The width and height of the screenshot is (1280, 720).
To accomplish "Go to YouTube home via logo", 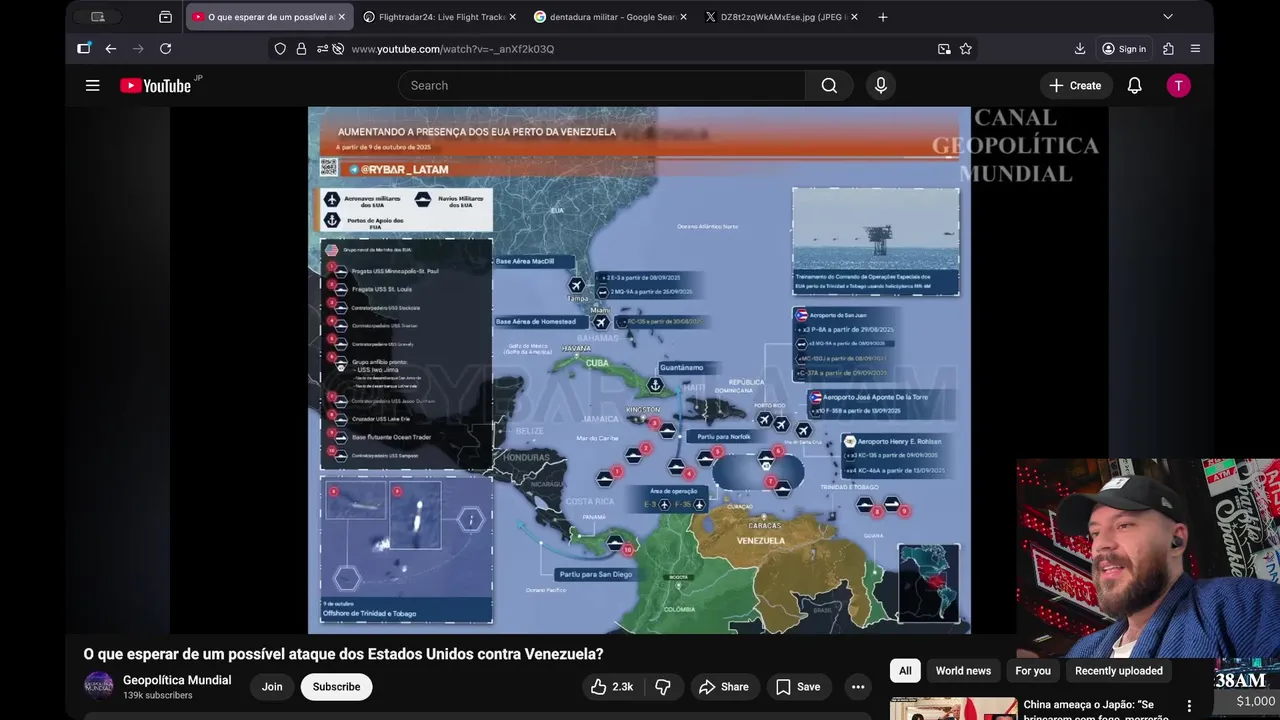I will pos(155,86).
